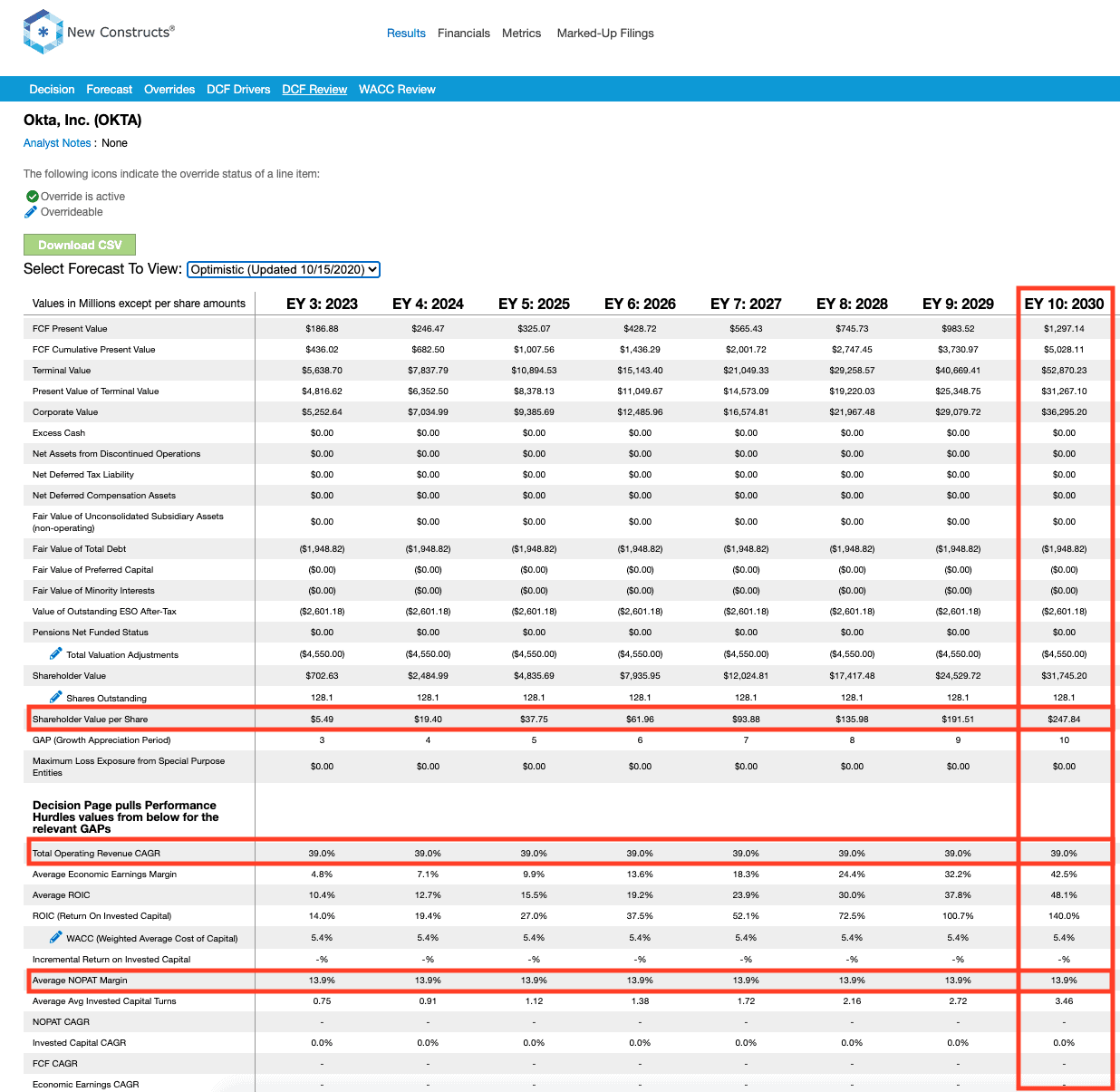This screenshot has height=1092, width=1120.
Task: Click the Present Value of Terminal Value label
Action: [95, 391]
